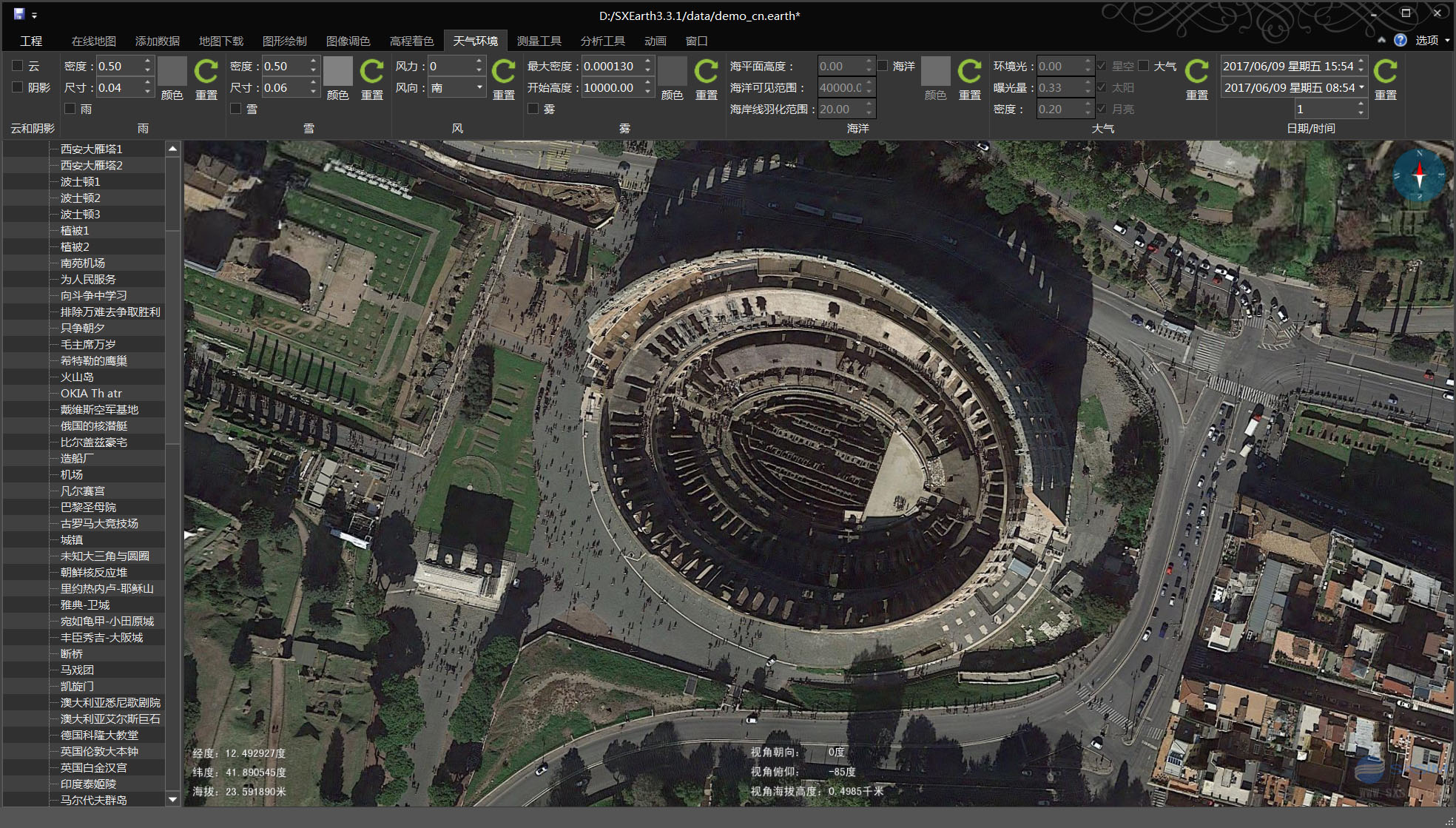This screenshot has height=828, width=1456.
Task: Select 印度泰姬陵 in the location list
Action: pos(89,784)
